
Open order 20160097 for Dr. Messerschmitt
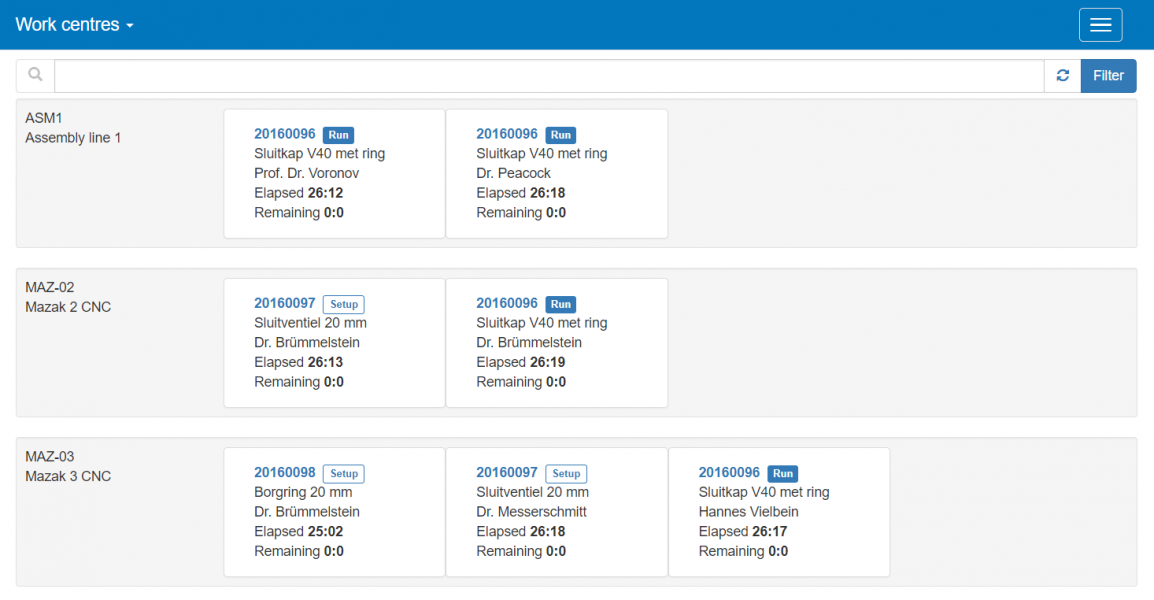507,472
